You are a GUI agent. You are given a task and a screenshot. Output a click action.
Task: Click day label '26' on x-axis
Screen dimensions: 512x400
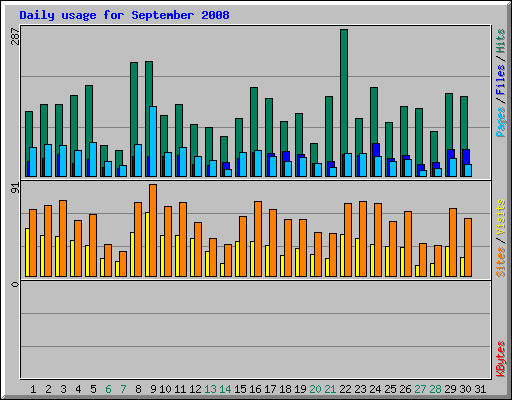[405, 389]
